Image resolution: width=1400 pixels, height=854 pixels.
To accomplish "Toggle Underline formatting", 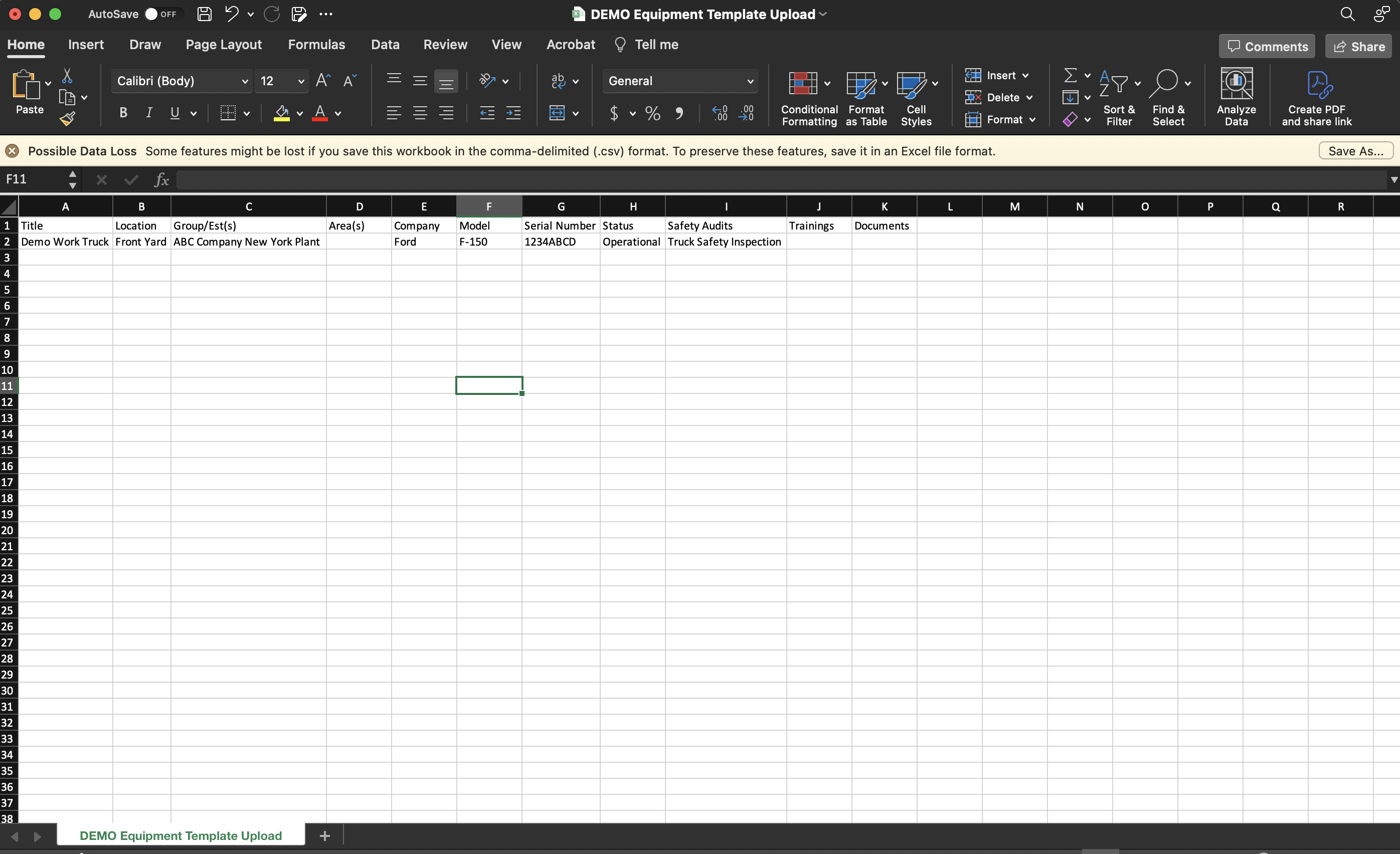I will coord(175,113).
